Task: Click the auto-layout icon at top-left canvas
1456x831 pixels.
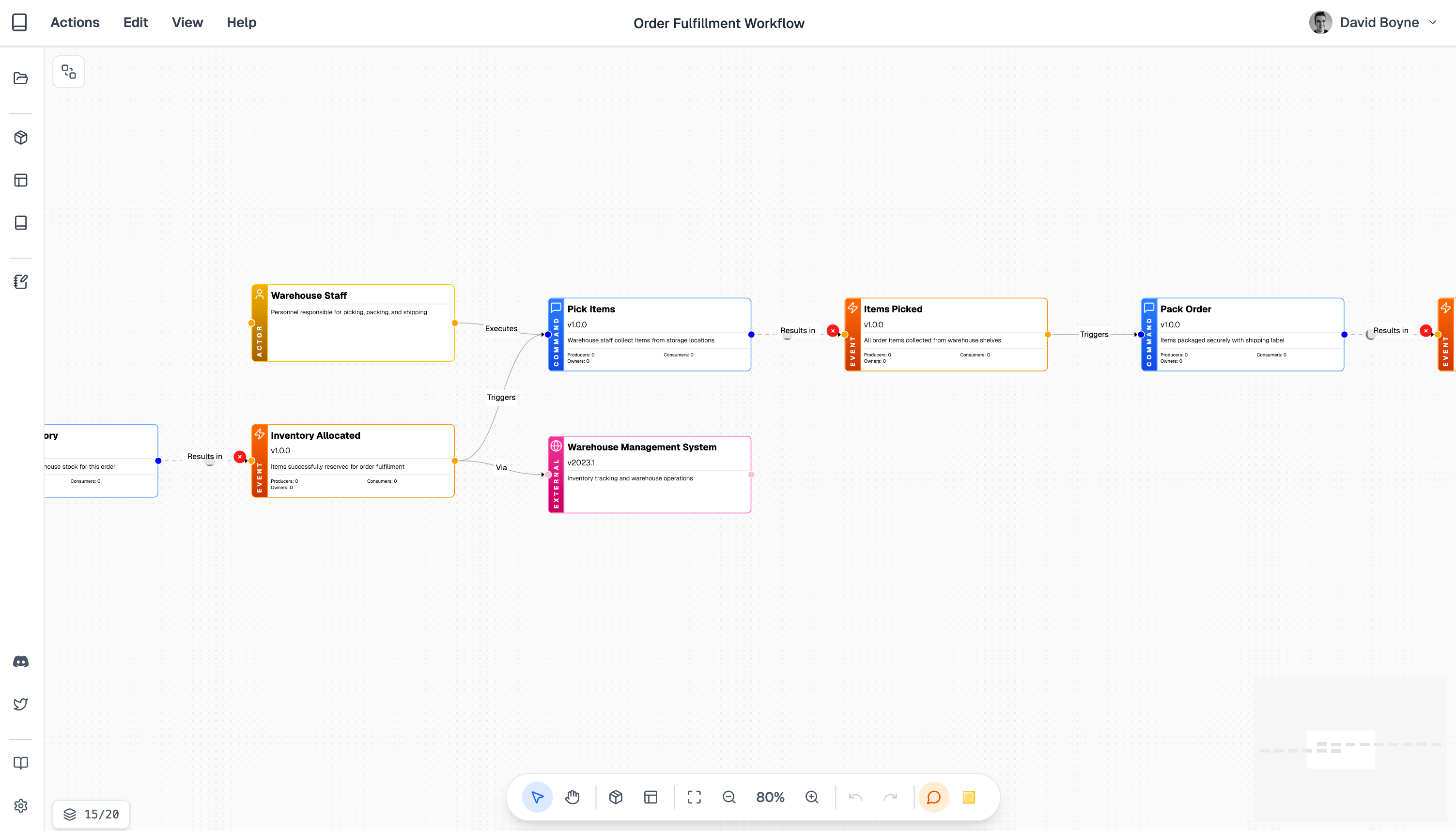Action: tap(68, 71)
